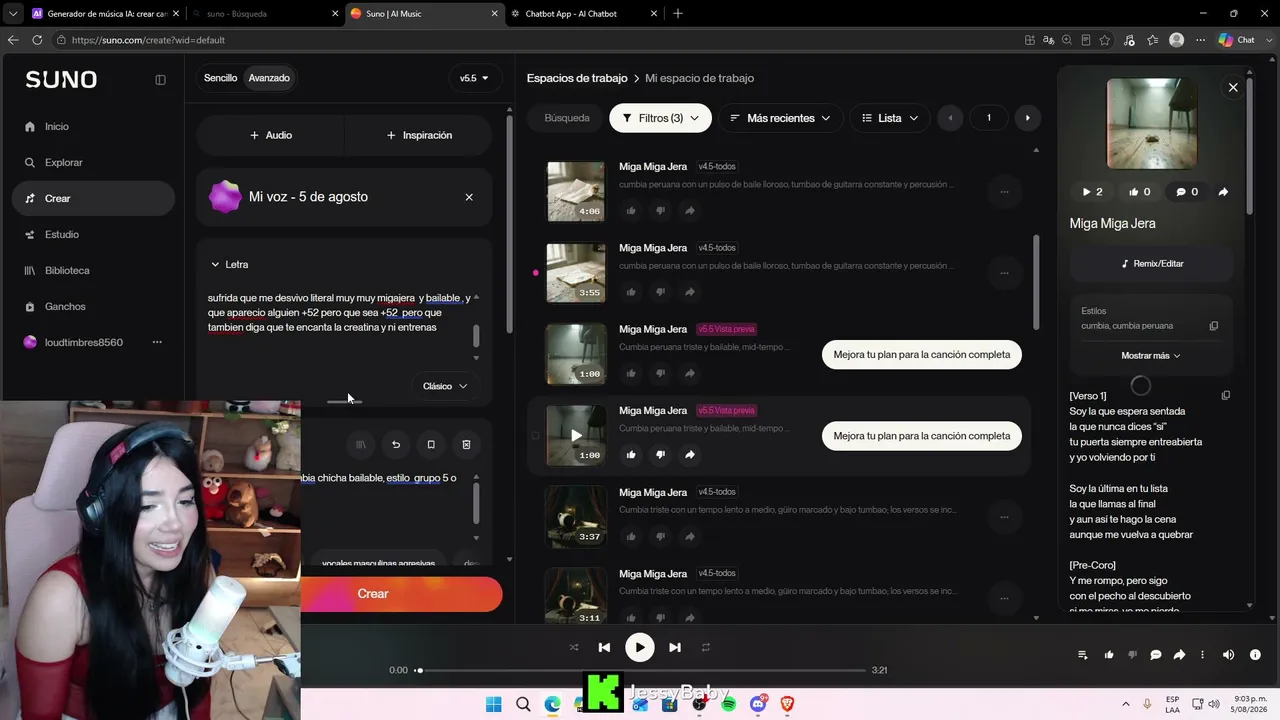Image resolution: width=1280 pixels, height=720 pixels.
Task: Open the Estudio section
Action: point(61,235)
